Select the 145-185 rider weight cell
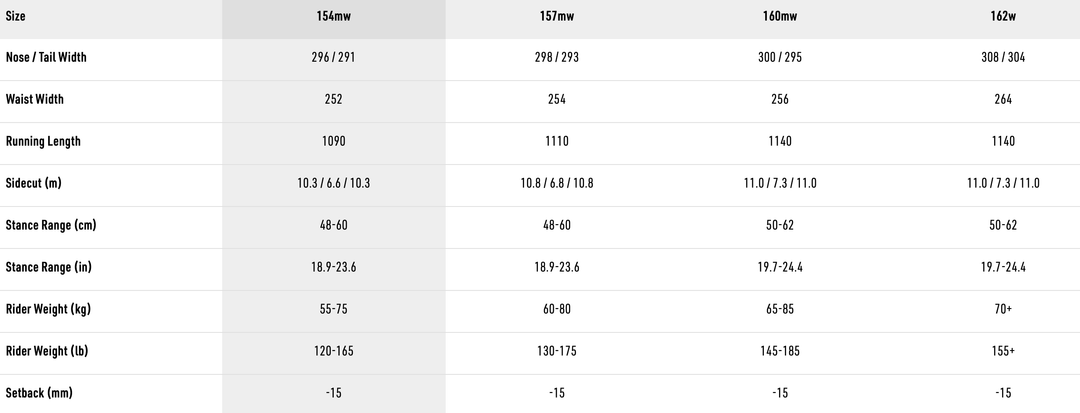Image resolution: width=1080 pixels, height=413 pixels. (x=780, y=352)
